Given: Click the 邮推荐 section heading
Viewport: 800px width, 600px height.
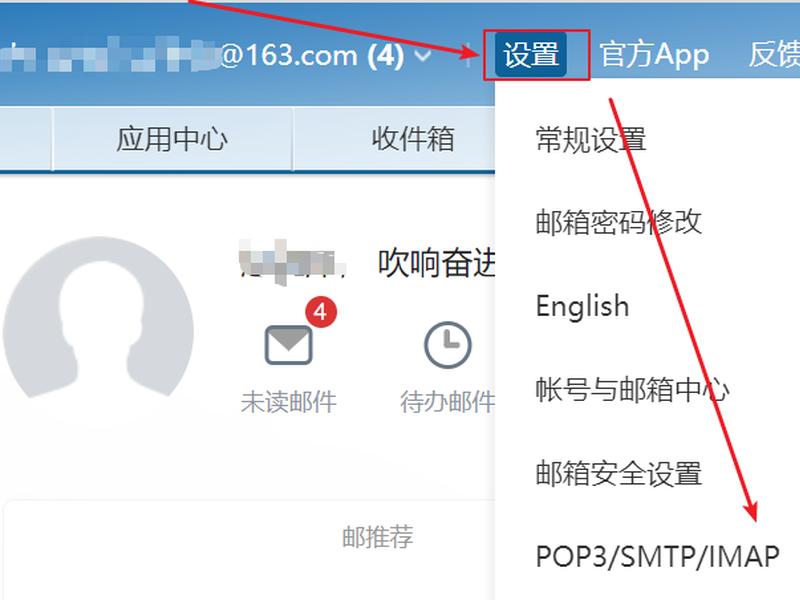Looking at the screenshot, I should point(378,537).
